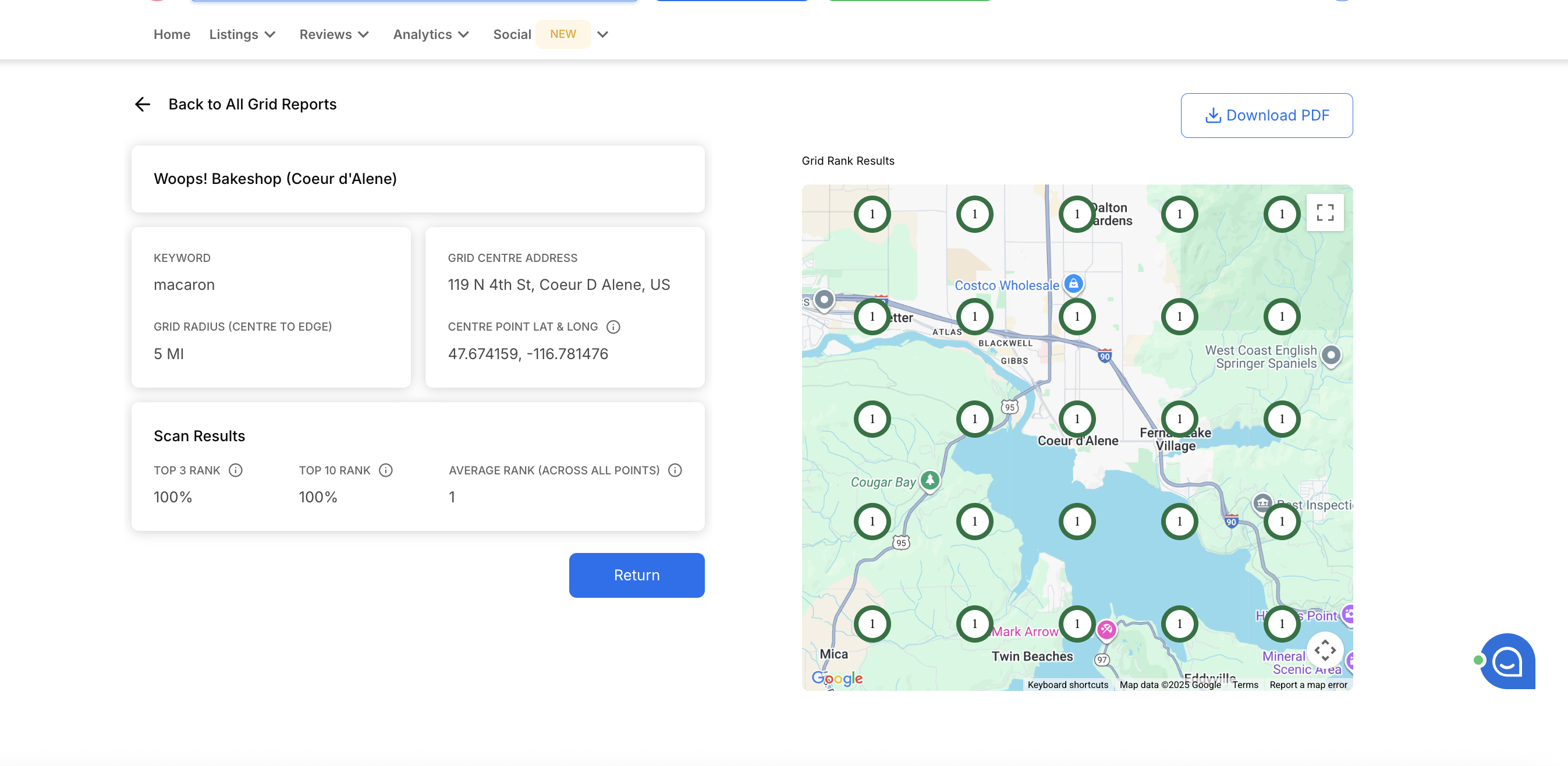Viewport: 1568px width, 766px height.
Task: Open the Social NEW menu item
Action: (512, 35)
